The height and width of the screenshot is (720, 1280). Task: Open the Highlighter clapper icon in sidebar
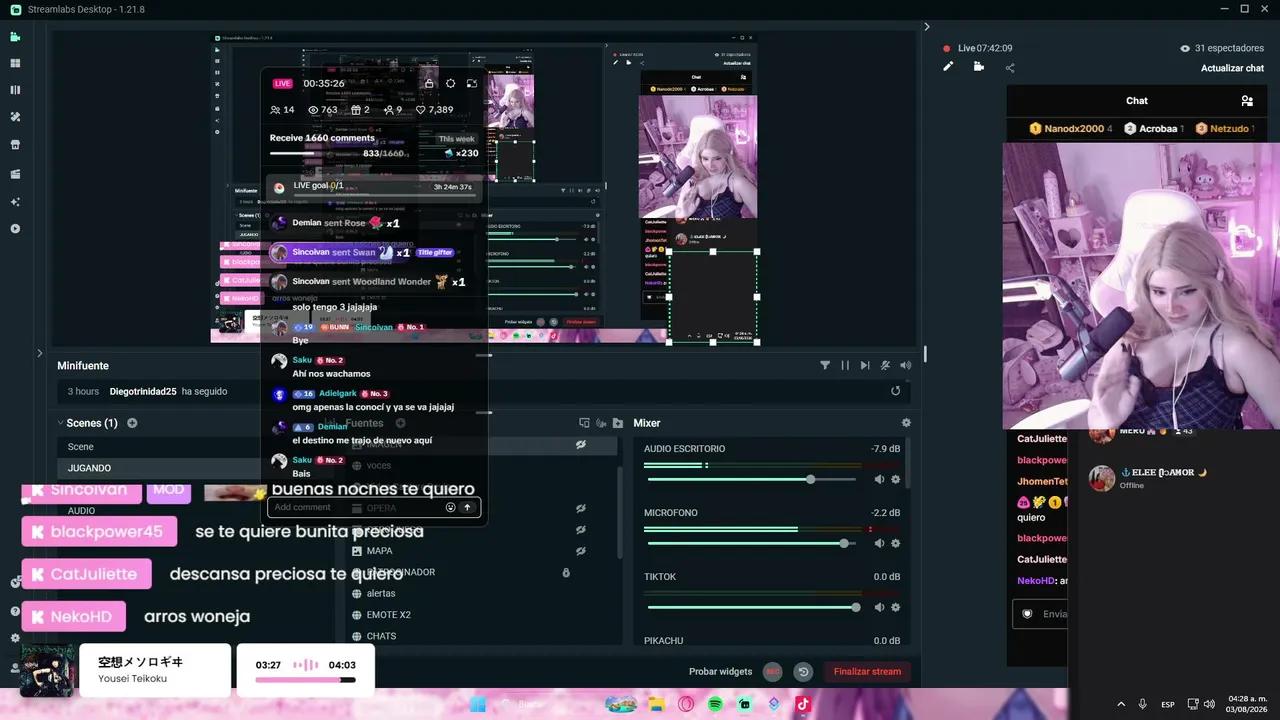coord(15,174)
